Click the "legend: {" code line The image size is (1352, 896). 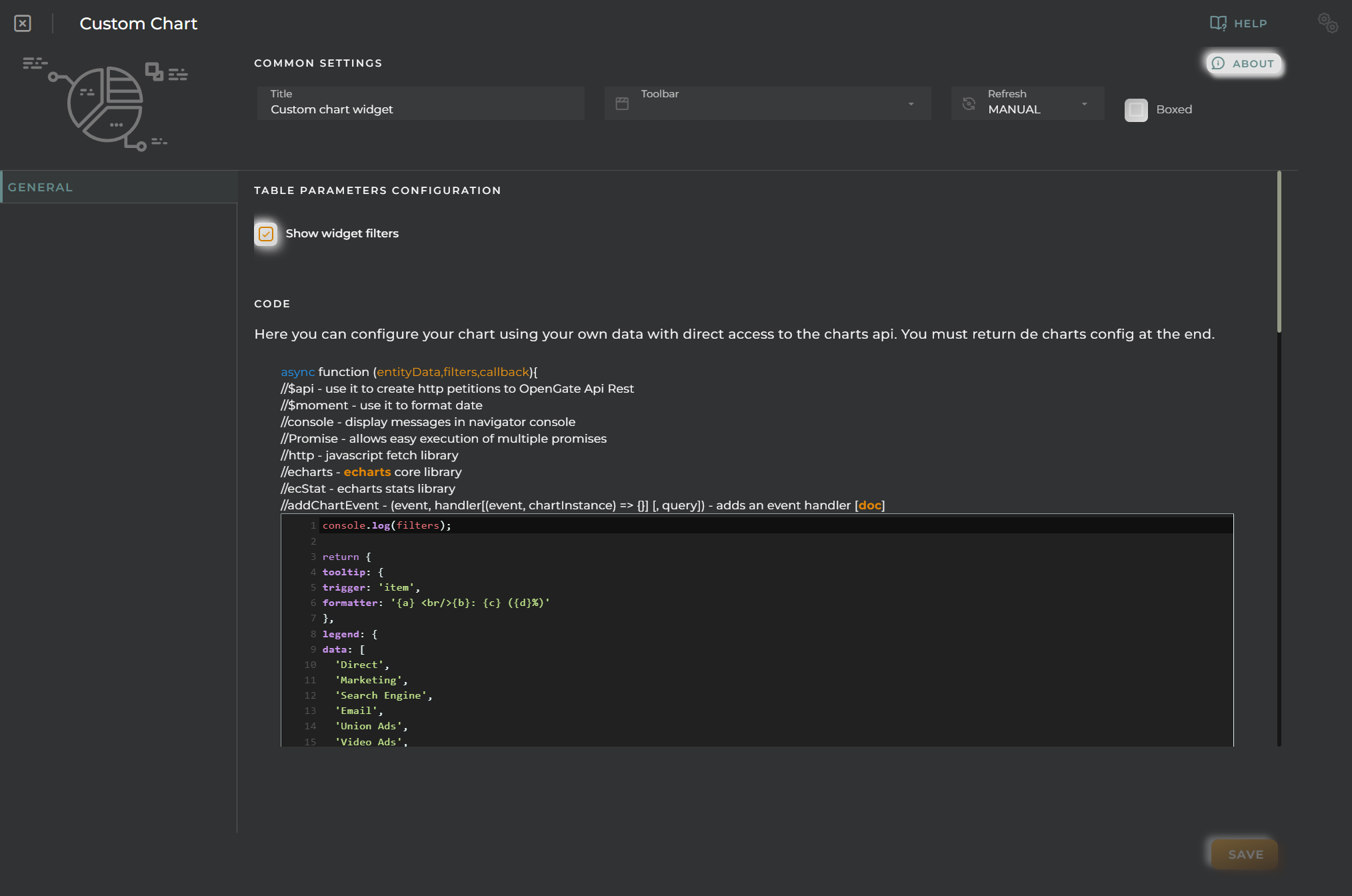[x=350, y=634]
